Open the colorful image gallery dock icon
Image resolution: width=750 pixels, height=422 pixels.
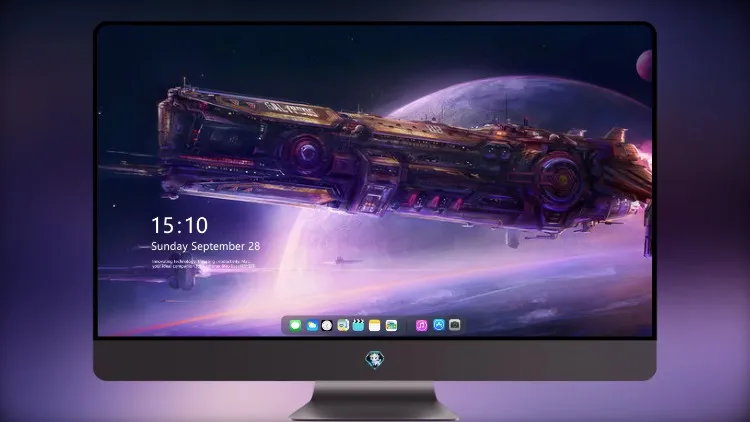[391, 326]
